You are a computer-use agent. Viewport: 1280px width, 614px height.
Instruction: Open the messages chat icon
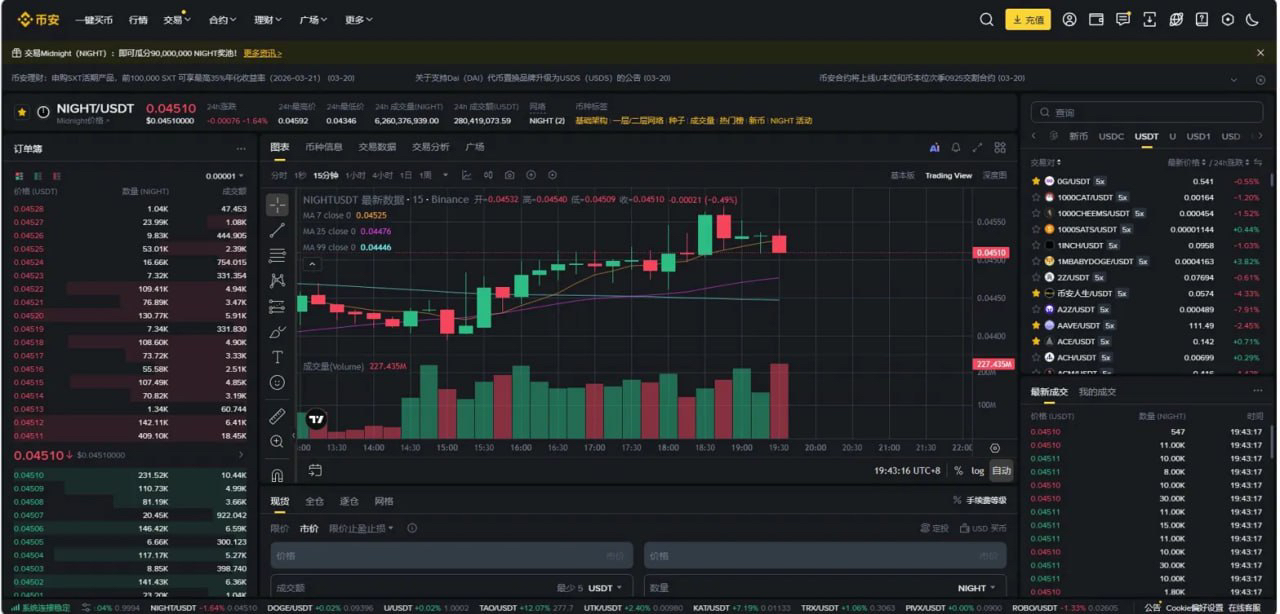[1123, 19]
